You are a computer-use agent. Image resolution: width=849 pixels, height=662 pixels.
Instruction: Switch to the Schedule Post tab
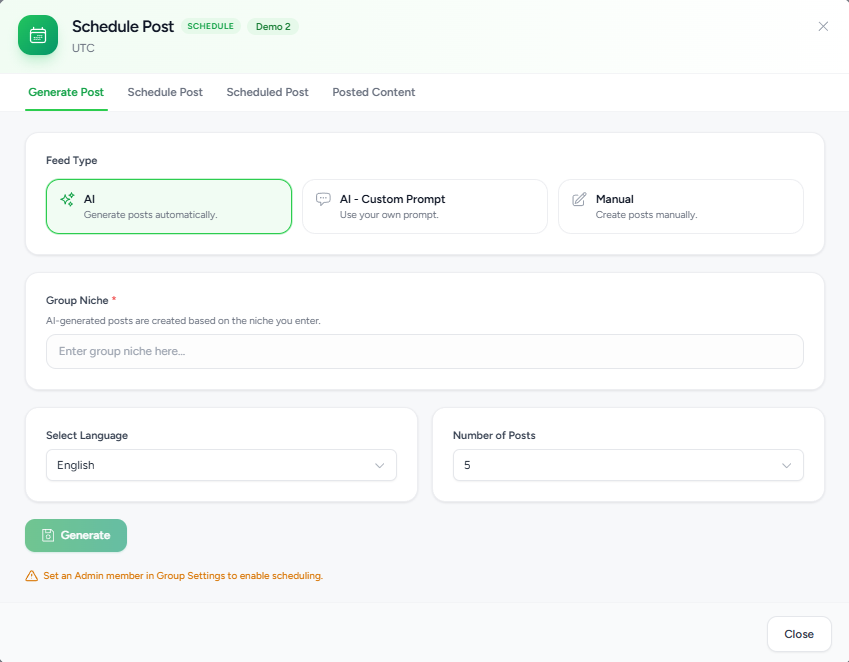click(x=165, y=93)
